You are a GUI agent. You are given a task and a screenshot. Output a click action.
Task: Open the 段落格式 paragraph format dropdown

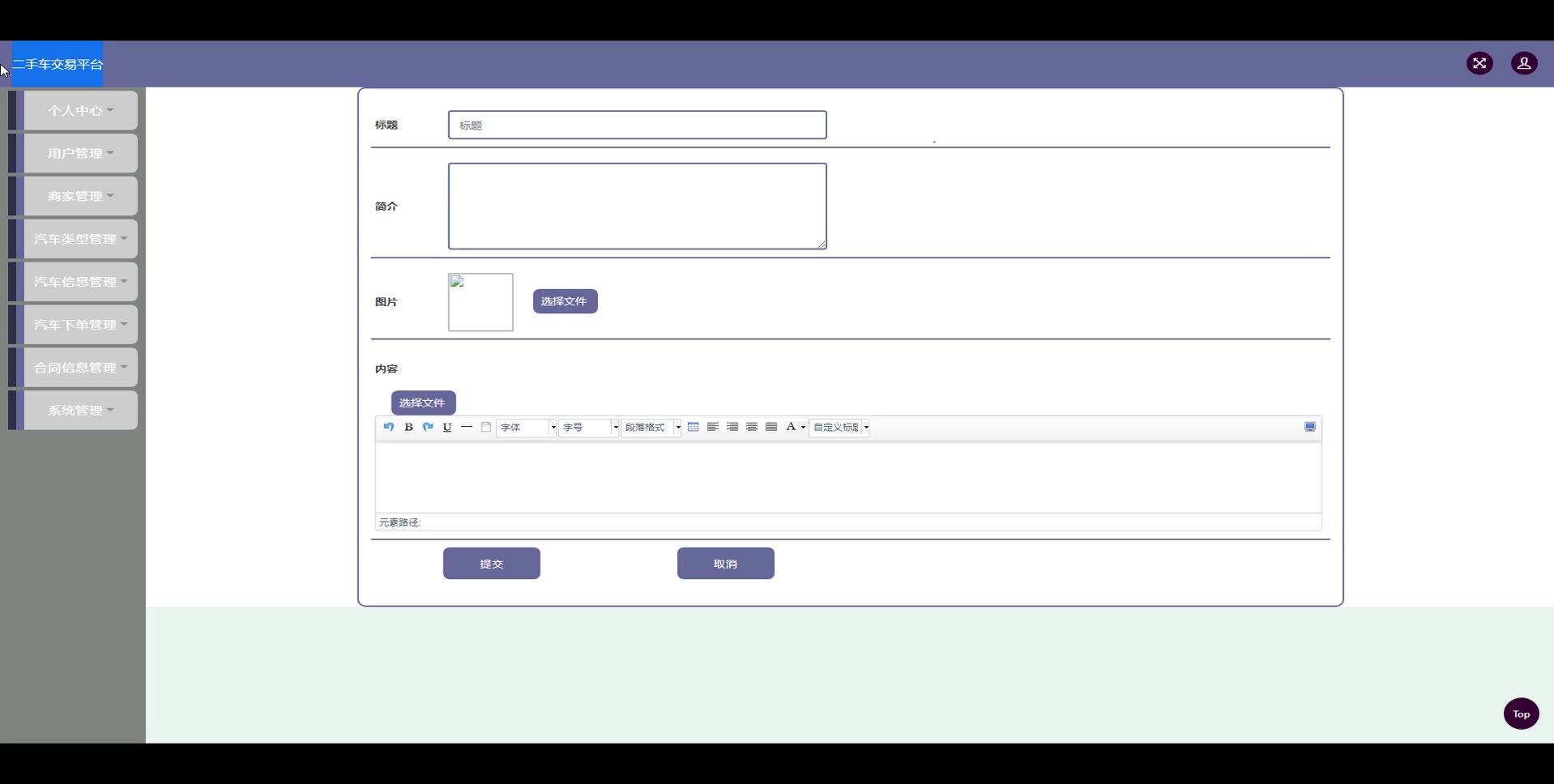pos(651,428)
